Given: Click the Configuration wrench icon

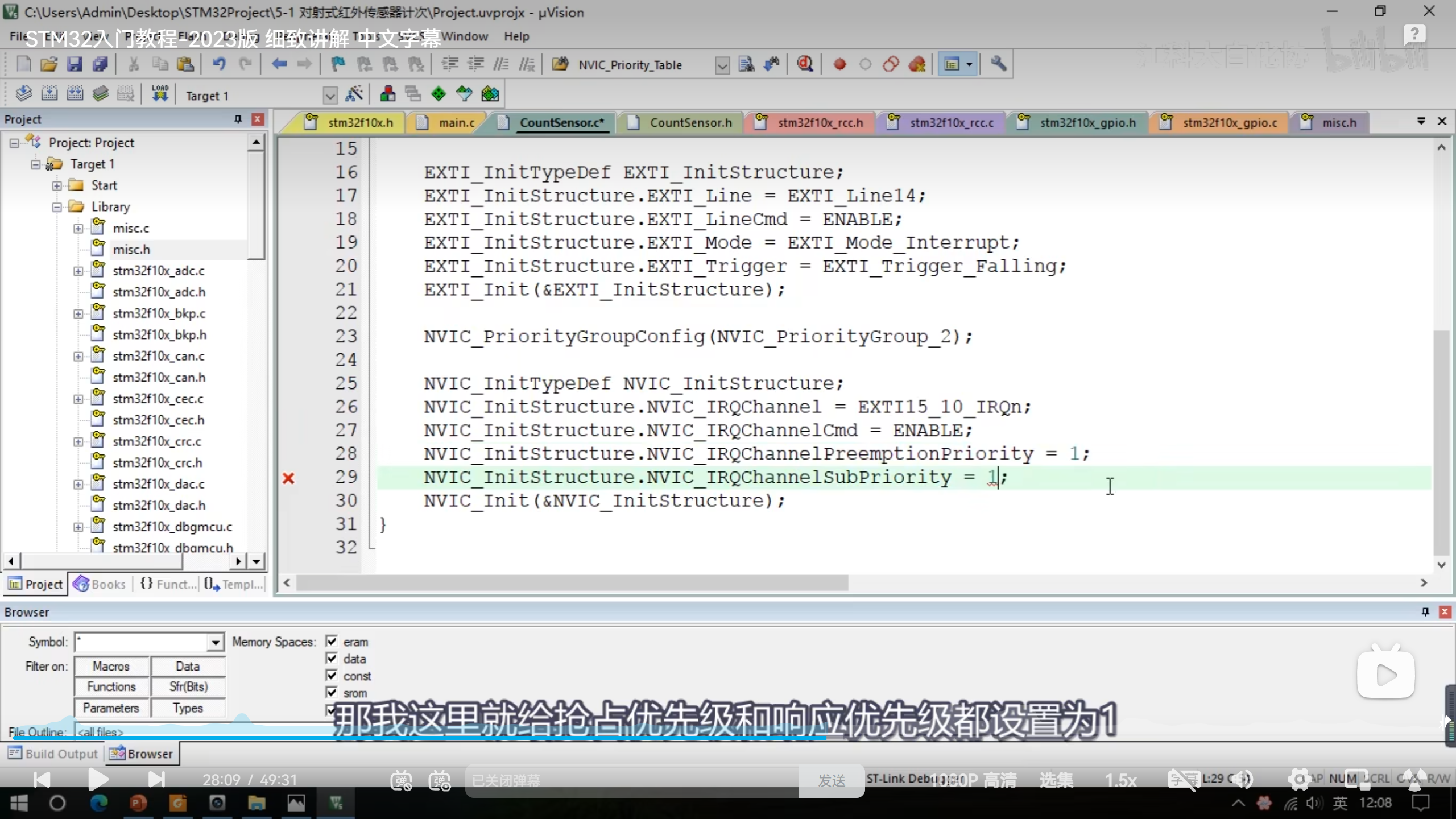Looking at the screenshot, I should click(x=999, y=64).
